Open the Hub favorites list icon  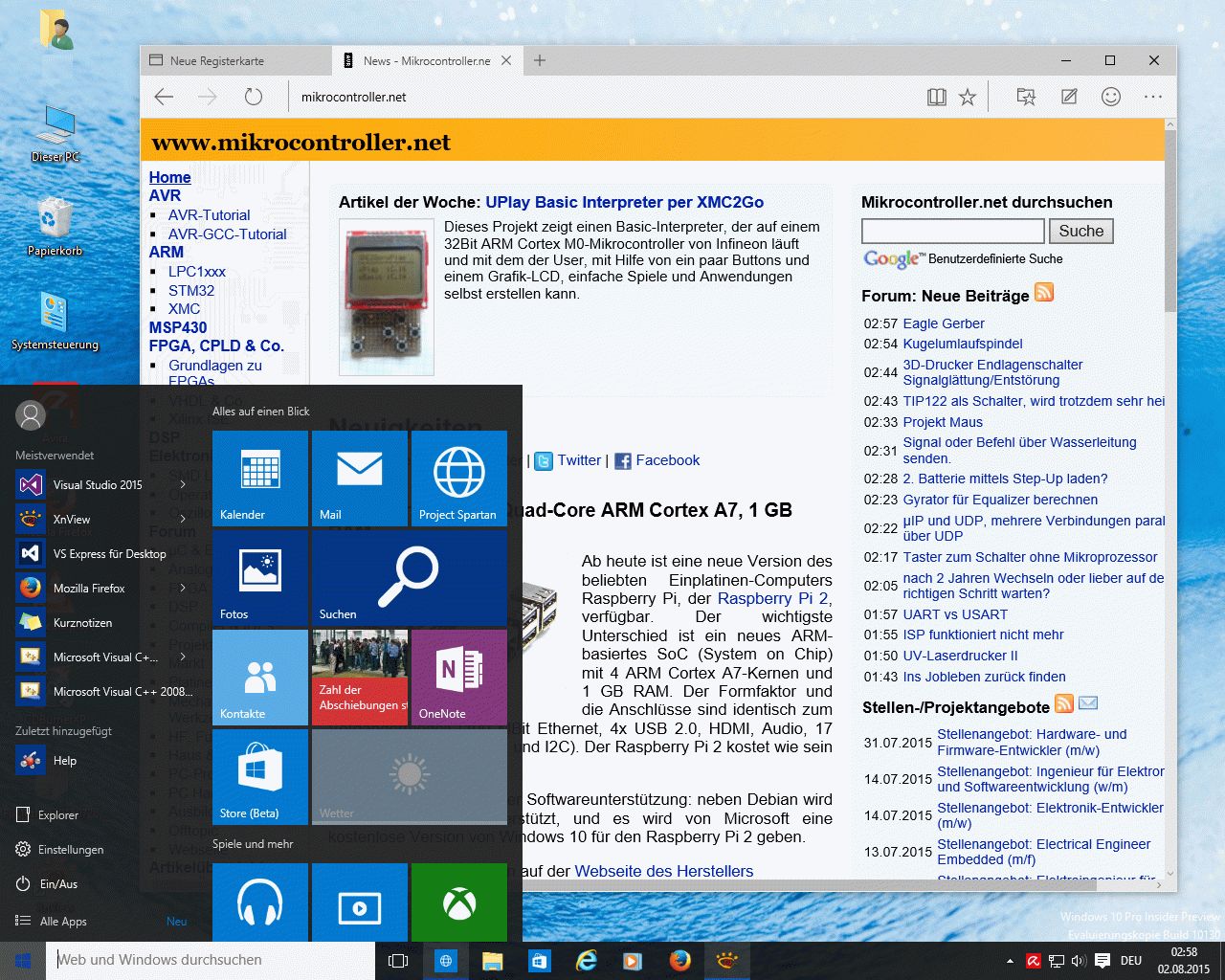point(1026,97)
